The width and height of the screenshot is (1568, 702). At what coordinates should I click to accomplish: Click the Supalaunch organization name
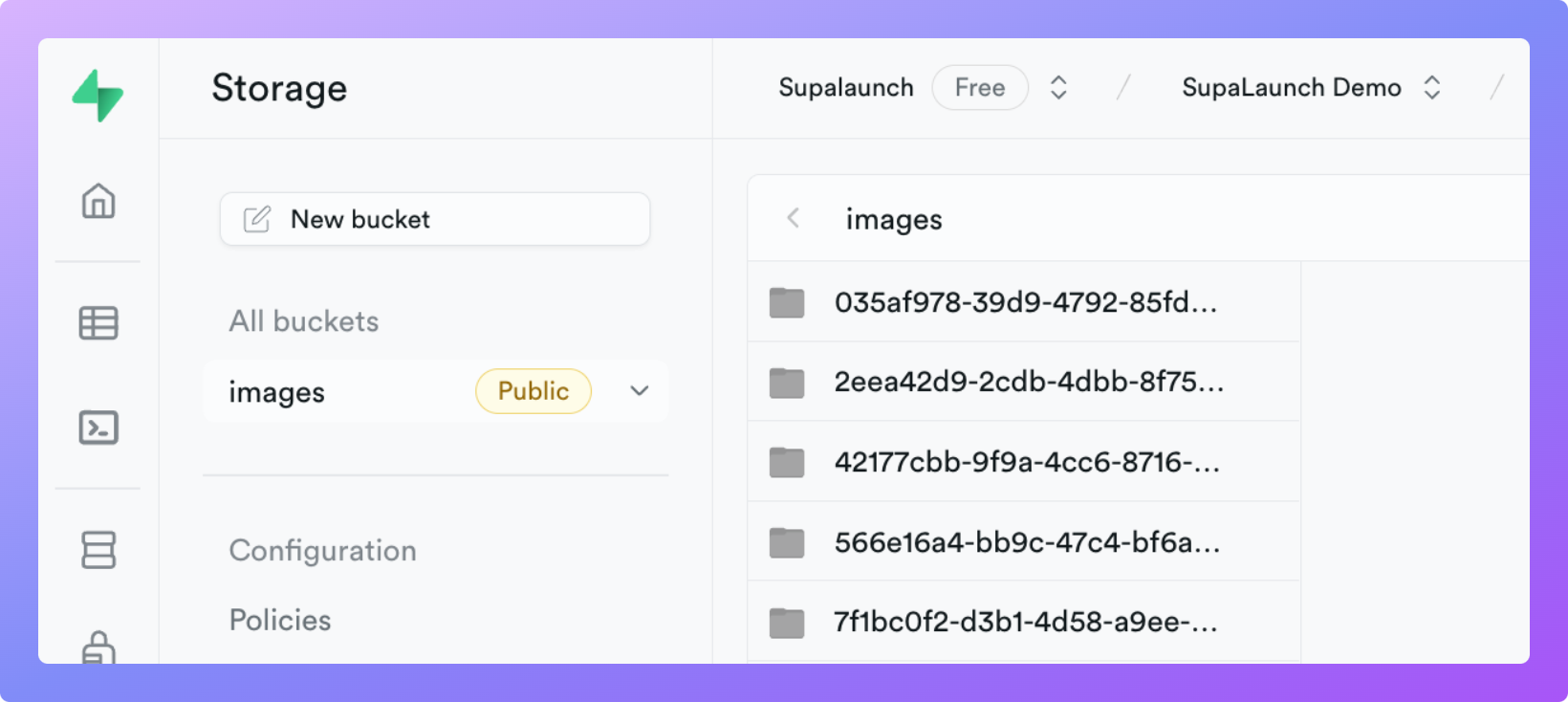click(846, 88)
